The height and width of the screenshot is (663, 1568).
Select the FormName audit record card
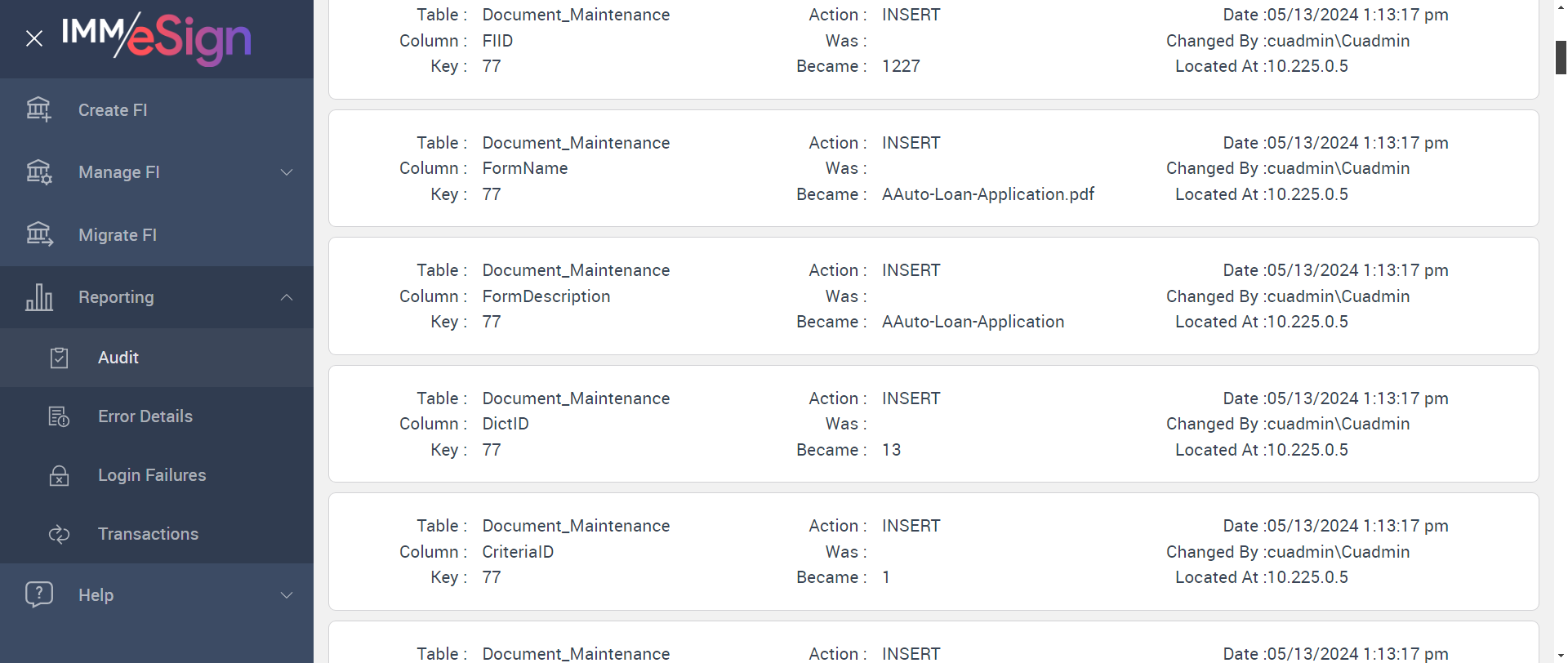[933, 168]
